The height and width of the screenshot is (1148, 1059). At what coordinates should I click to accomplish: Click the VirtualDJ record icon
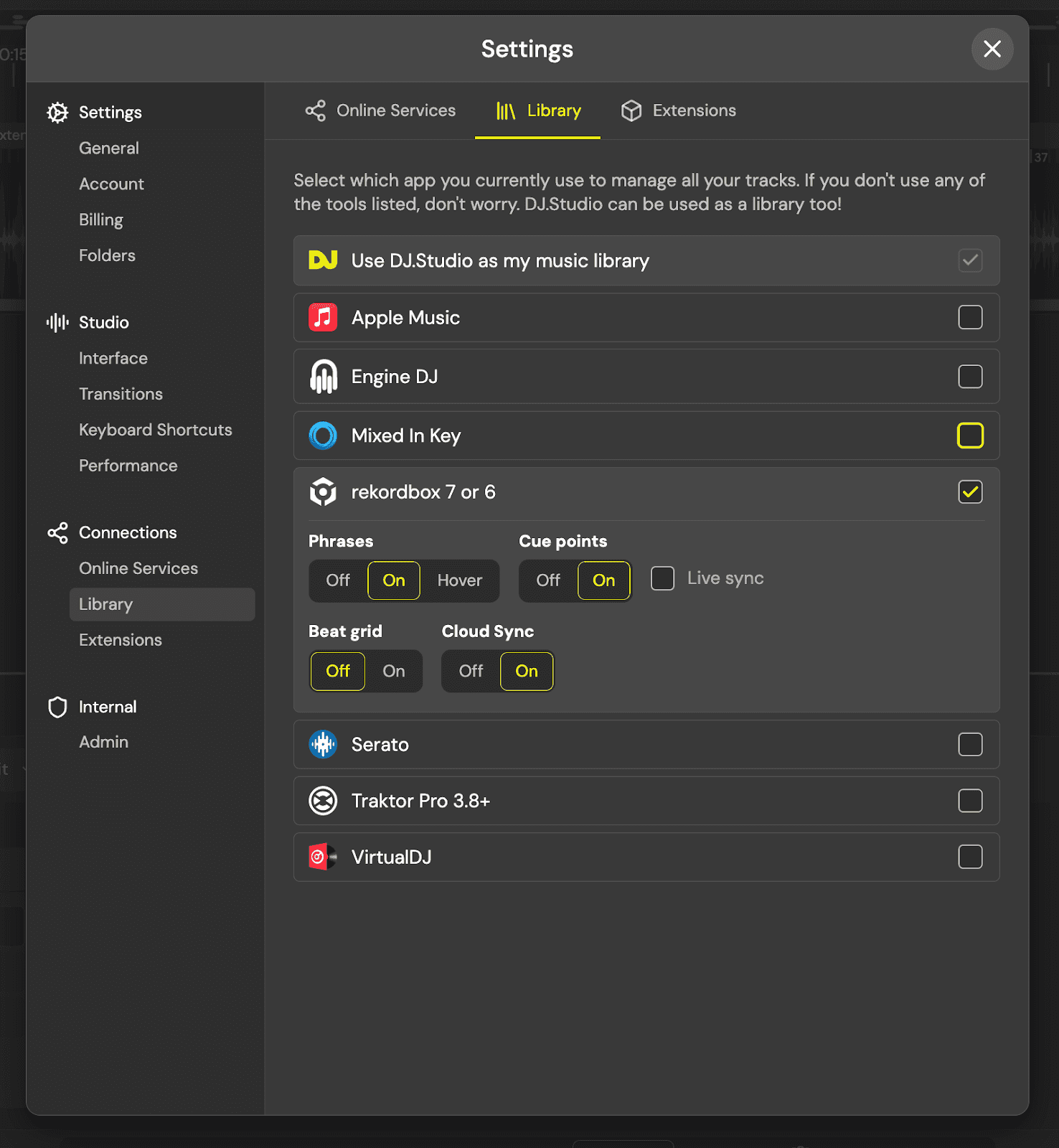323,857
